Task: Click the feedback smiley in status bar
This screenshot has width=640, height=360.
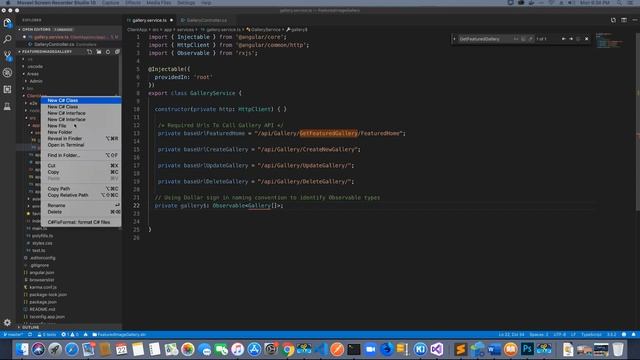Action: [x=624, y=335]
